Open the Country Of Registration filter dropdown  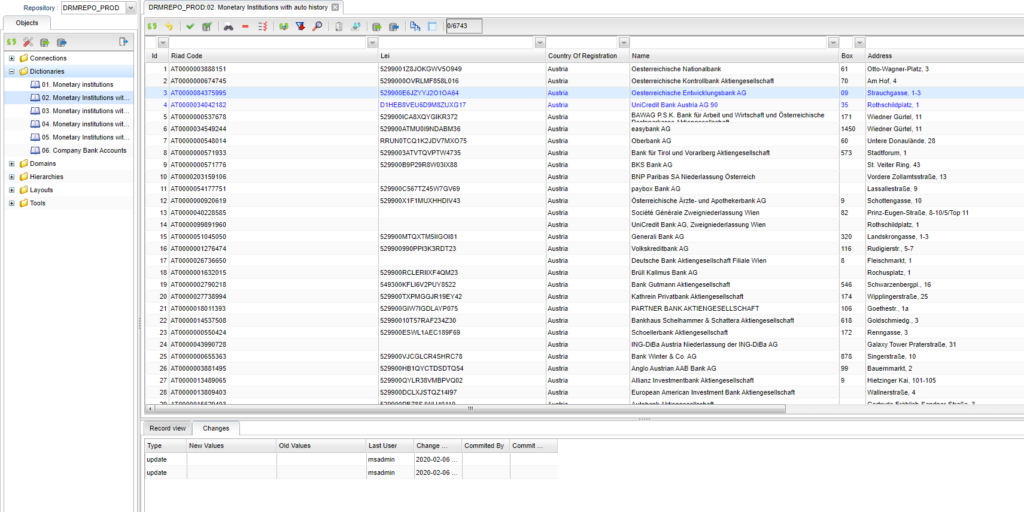click(624, 43)
